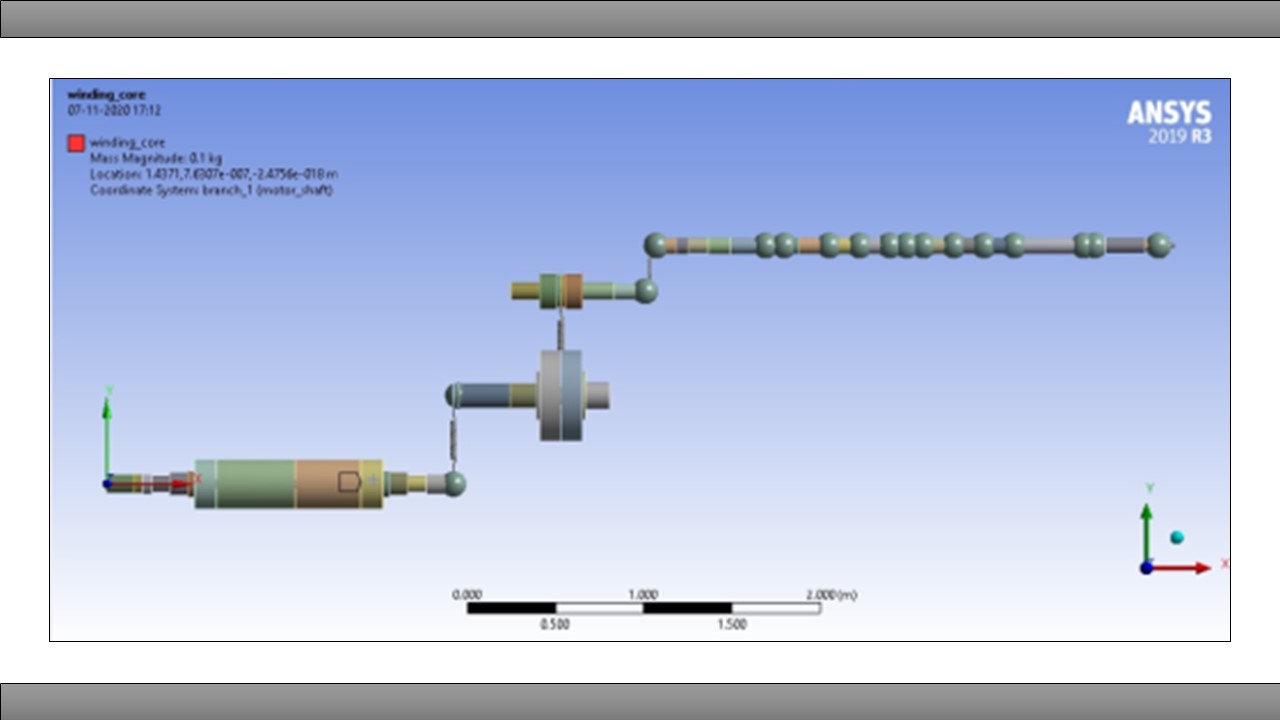
Task: Click the small coupling with green and orange rings
Action: [x=560, y=290]
